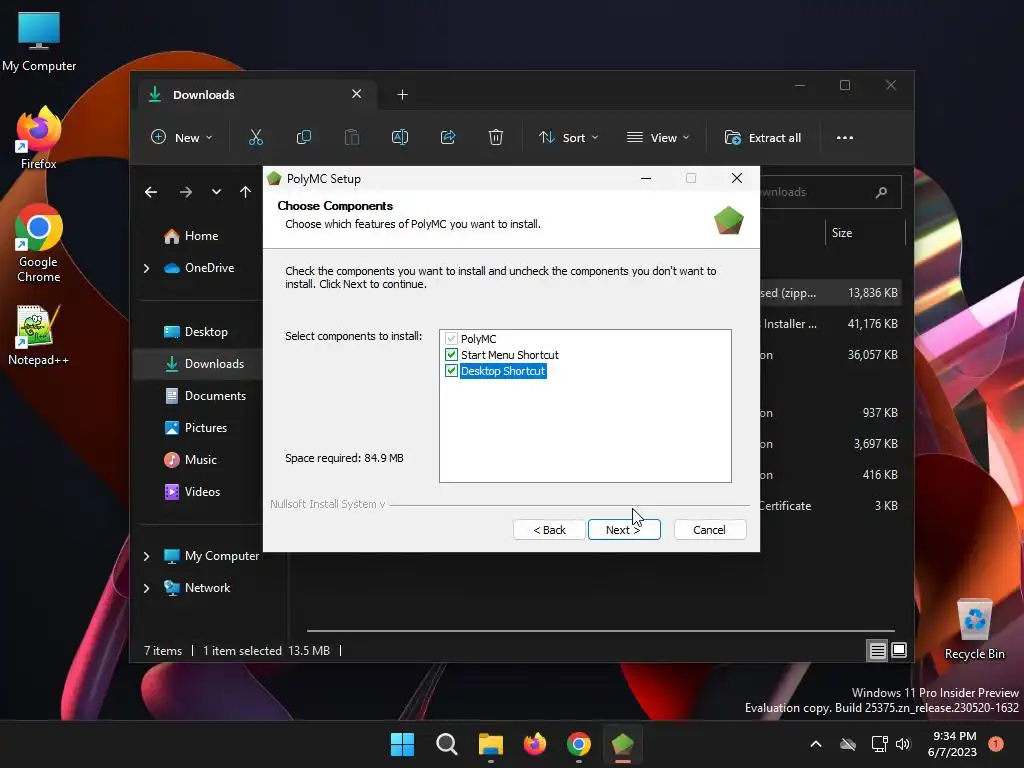Screen dimensions: 1024x768
Task: Open the See more ellipsis menu in Explorer
Action: [x=844, y=138]
